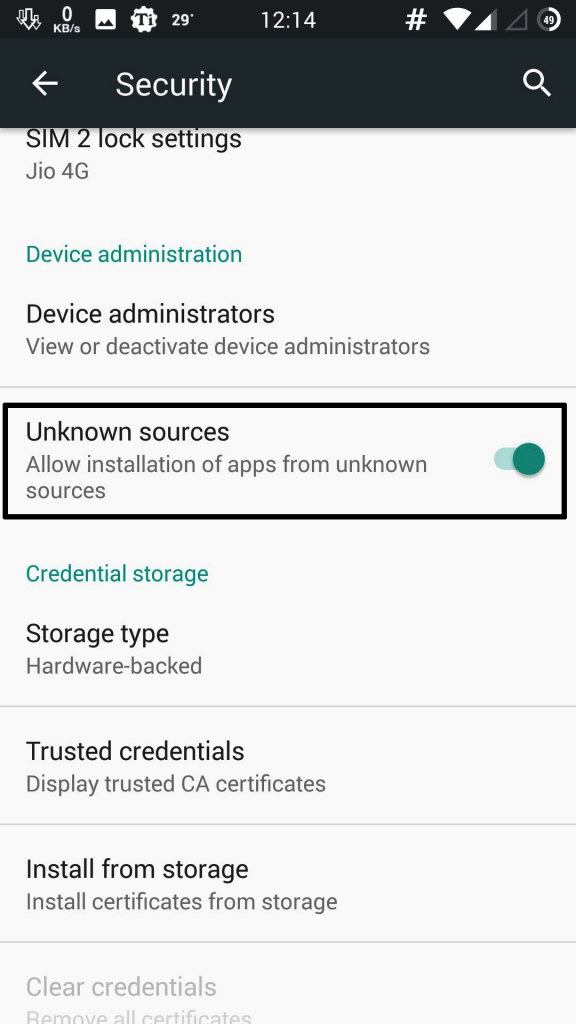576x1024 pixels.
Task: Tap the Wi-Fi signal icon
Action: tap(457, 20)
